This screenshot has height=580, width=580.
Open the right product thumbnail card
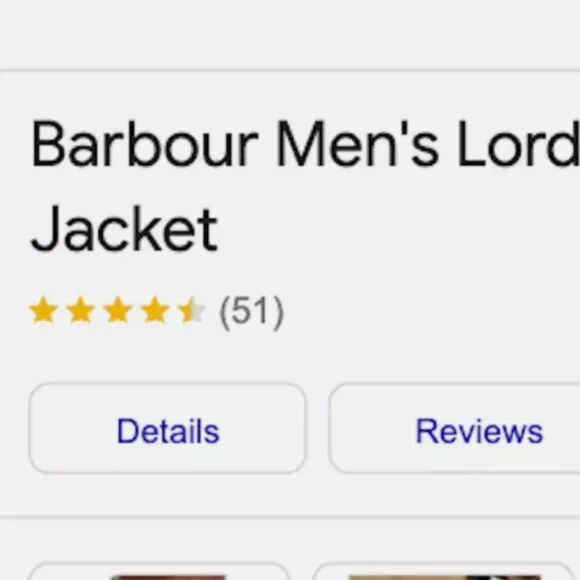444,571
